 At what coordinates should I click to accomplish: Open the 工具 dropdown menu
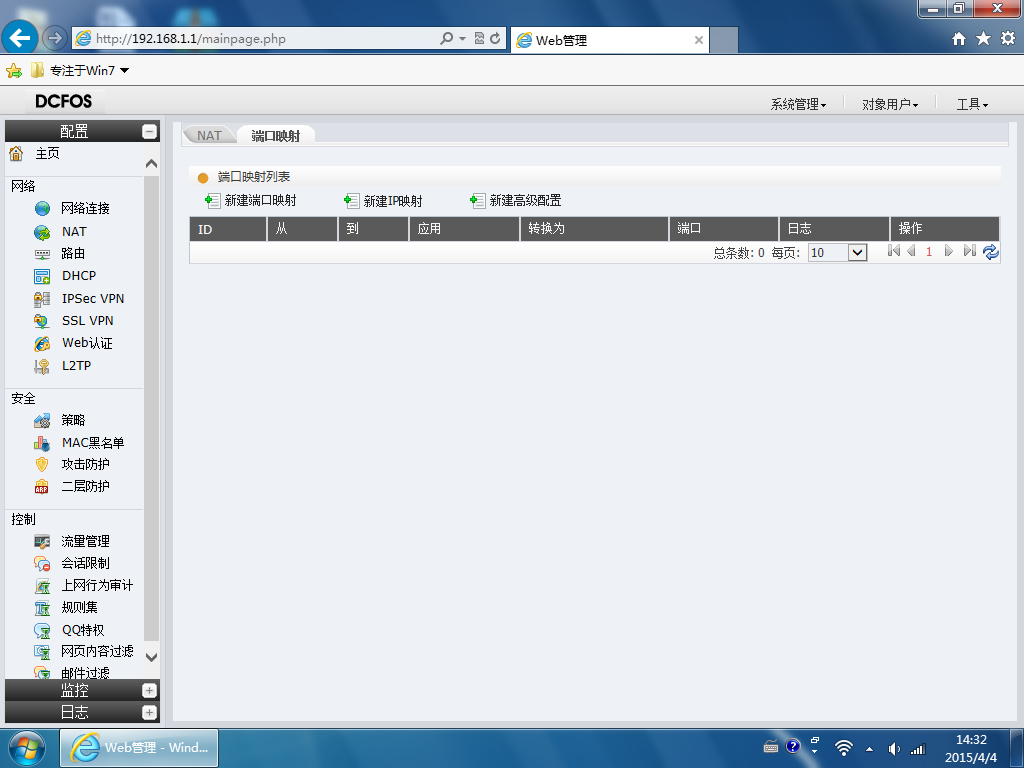tap(972, 104)
